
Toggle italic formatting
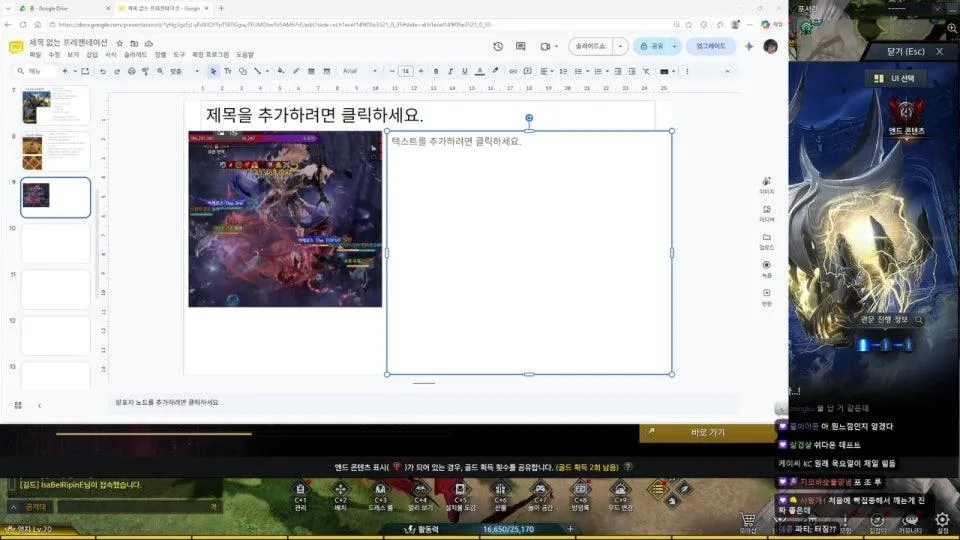click(x=450, y=72)
